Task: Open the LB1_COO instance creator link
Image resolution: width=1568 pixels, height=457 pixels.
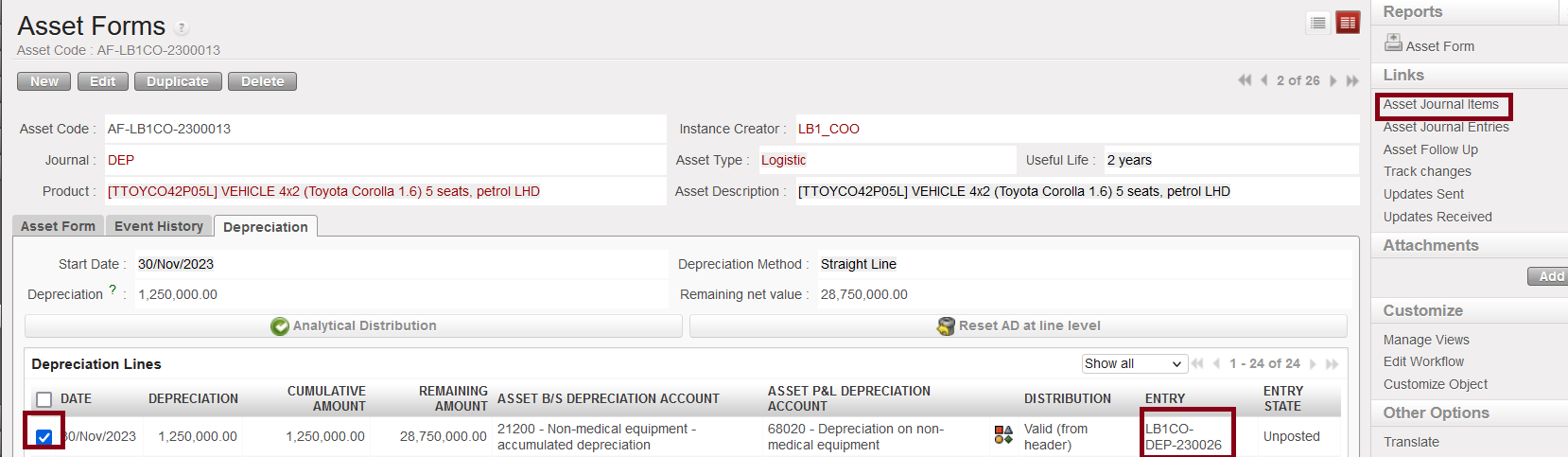Action: (x=828, y=129)
